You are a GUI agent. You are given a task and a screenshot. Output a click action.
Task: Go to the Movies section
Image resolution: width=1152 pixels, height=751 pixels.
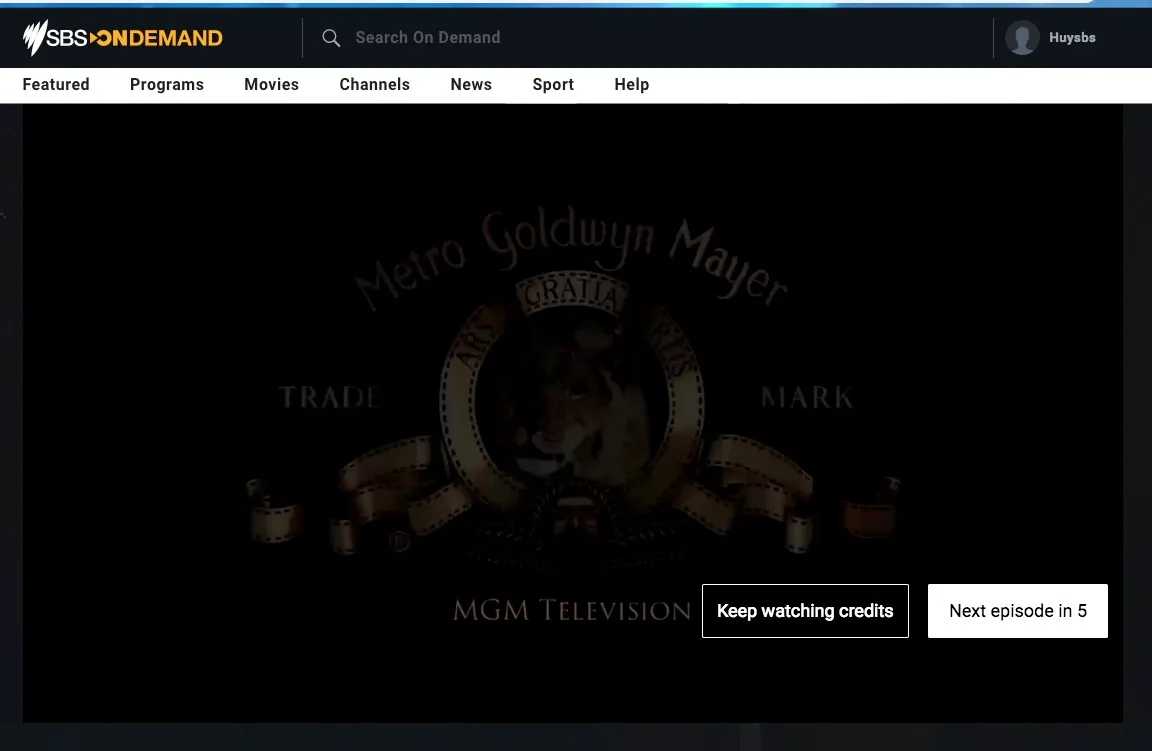pyautogui.click(x=271, y=85)
